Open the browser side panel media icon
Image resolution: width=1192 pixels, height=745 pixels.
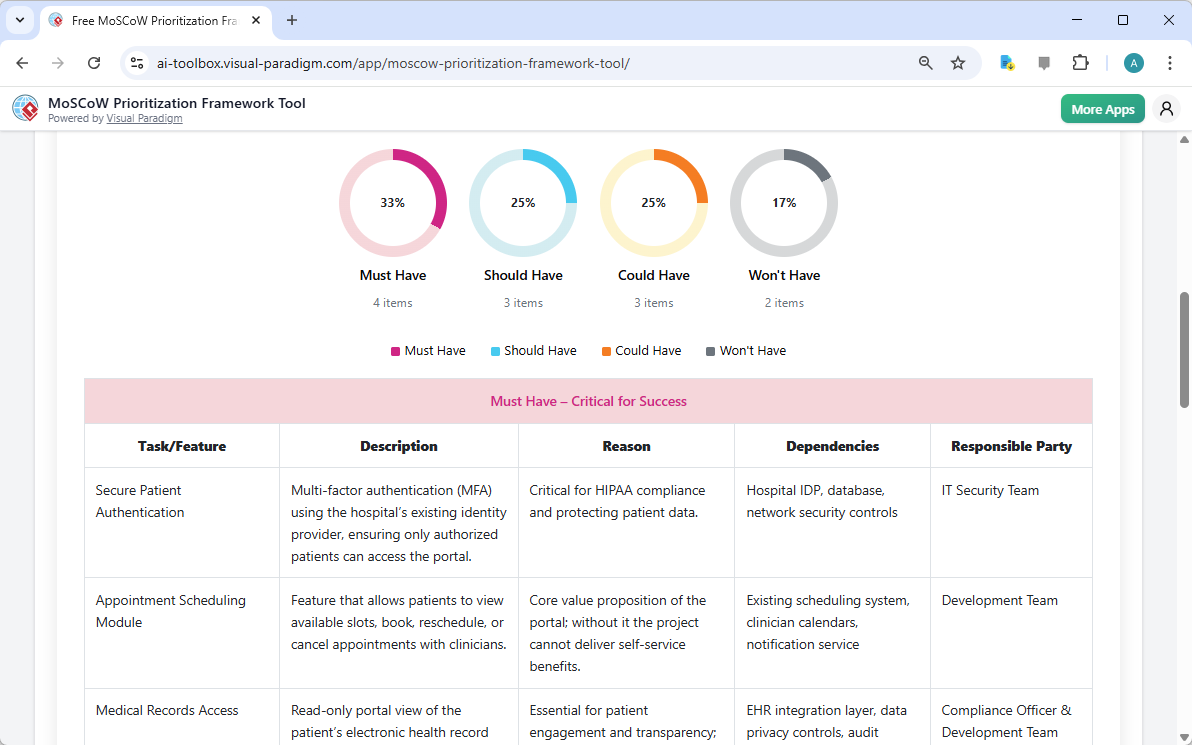pyautogui.click(x=1044, y=62)
